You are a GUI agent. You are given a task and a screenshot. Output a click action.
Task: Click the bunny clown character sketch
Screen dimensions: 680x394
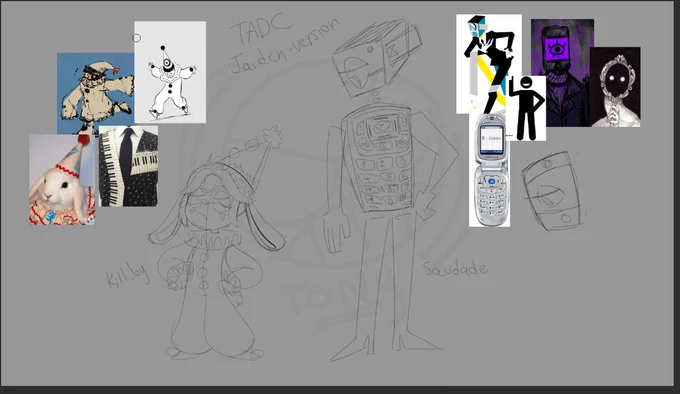(x=216, y=244)
